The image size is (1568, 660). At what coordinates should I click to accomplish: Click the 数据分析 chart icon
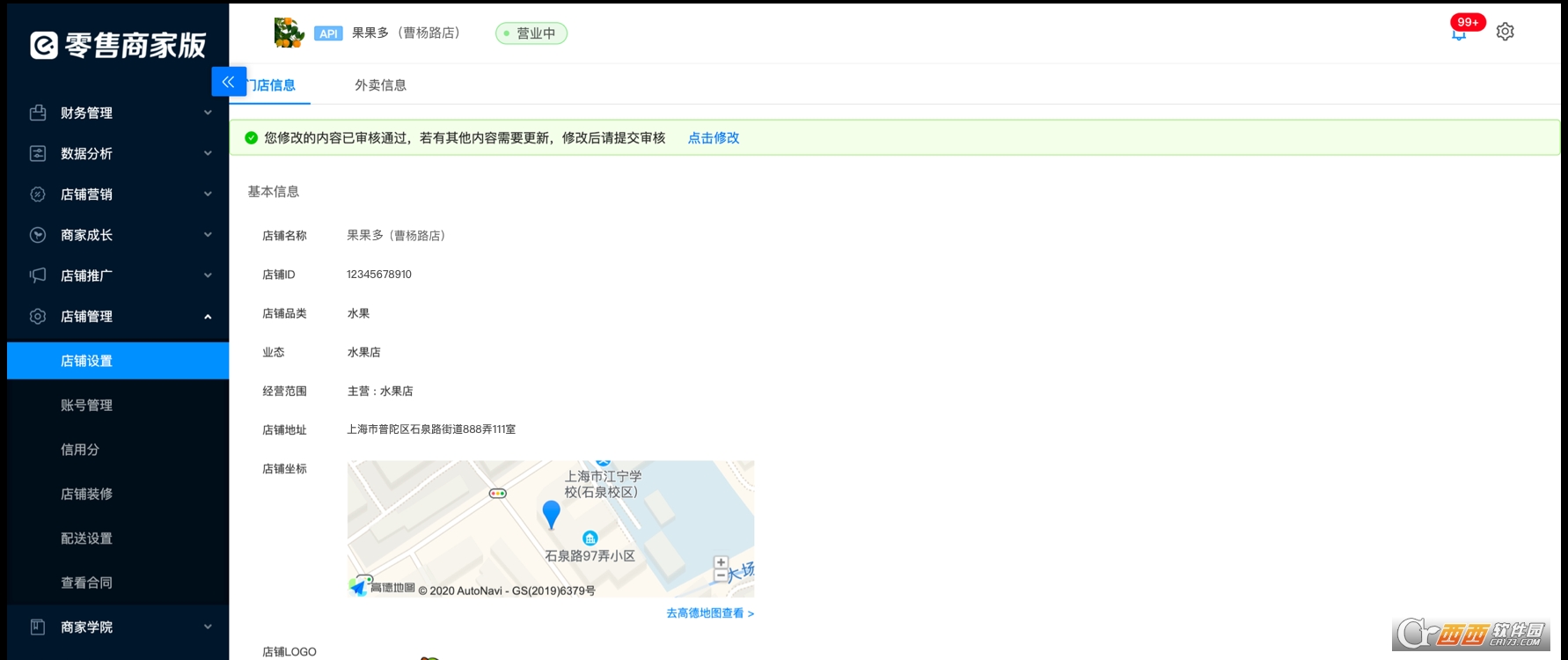point(38,153)
